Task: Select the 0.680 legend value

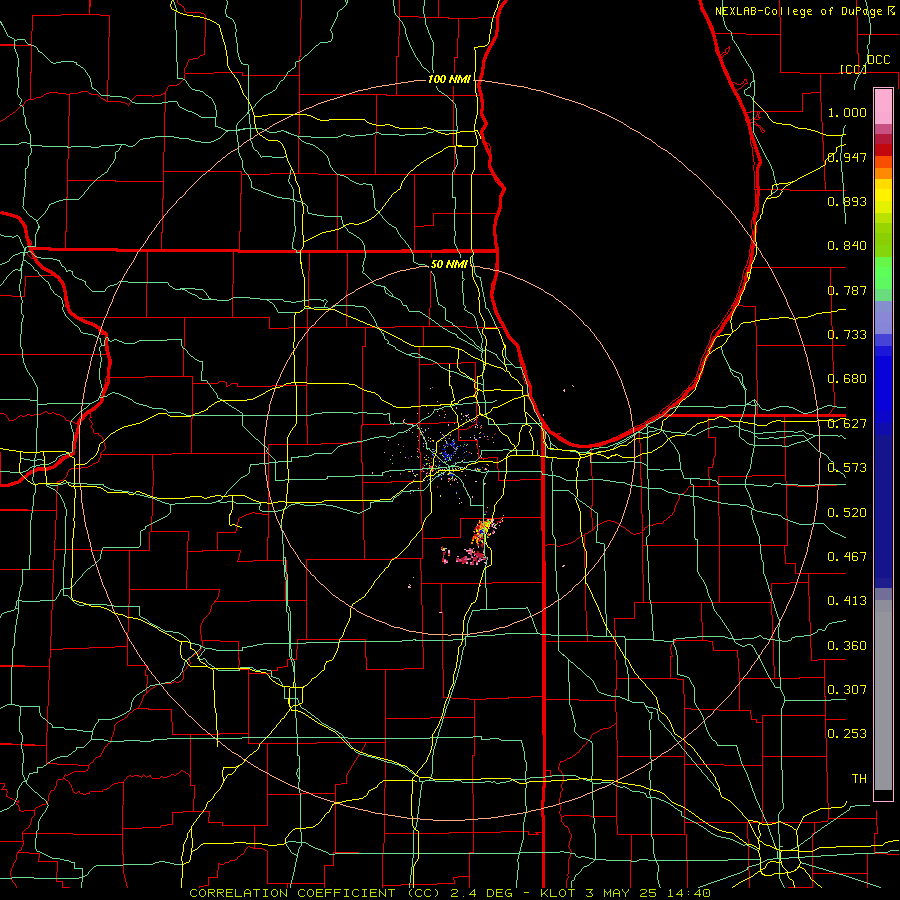Action: tap(847, 379)
